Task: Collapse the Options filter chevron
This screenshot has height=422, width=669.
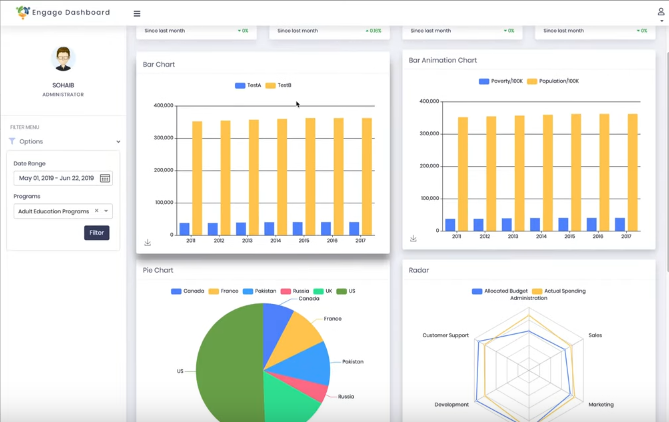Action: point(118,142)
